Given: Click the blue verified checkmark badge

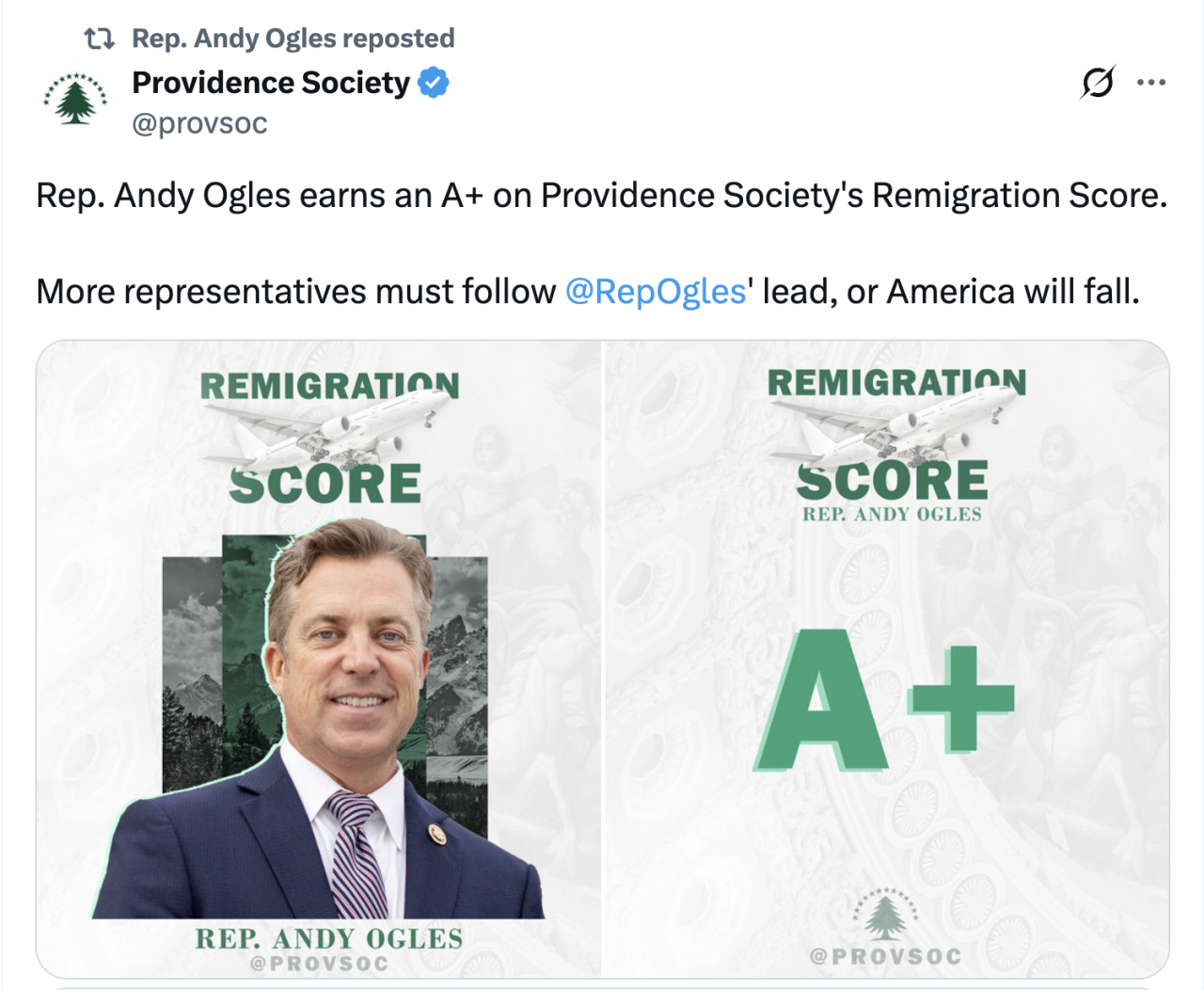Looking at the screenshot, I should click(433, 82).
